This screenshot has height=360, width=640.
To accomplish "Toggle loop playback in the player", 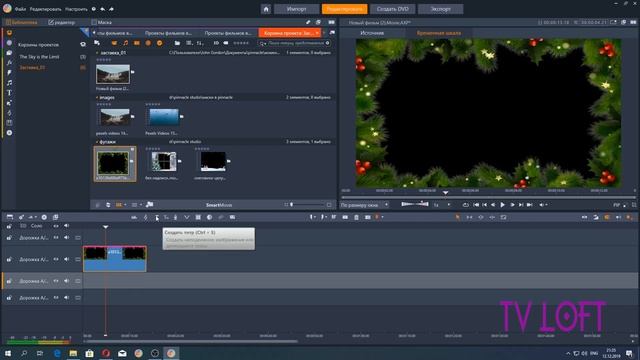I will tap(465, 205).
